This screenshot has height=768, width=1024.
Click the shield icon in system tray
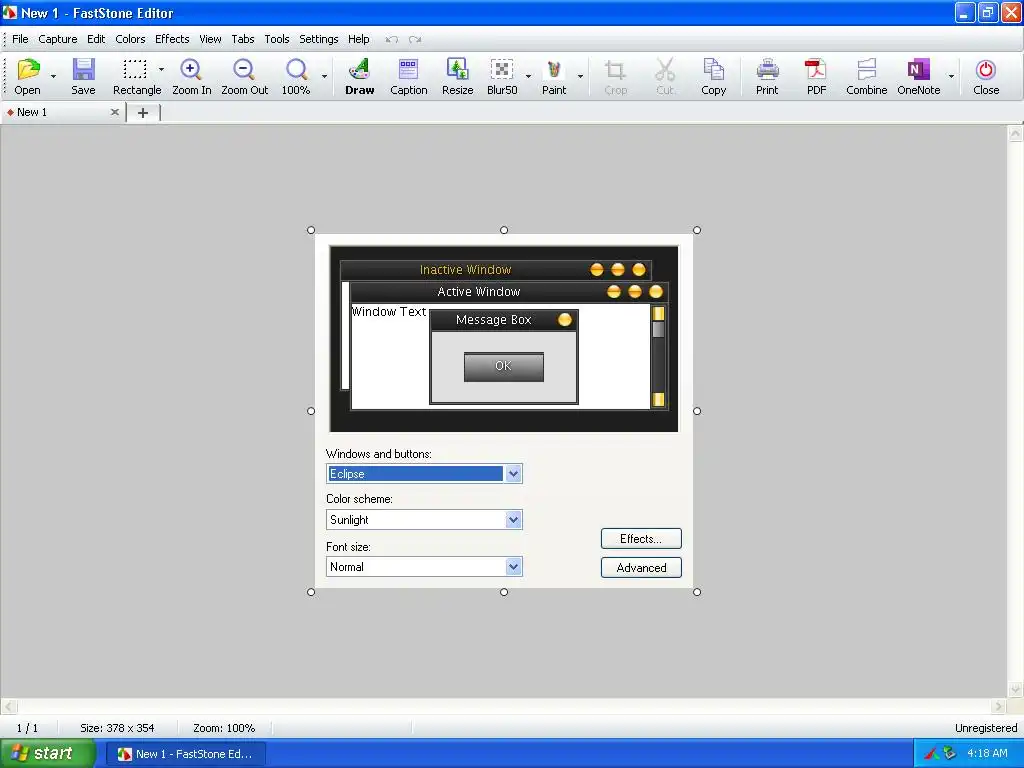coord(950,754)
